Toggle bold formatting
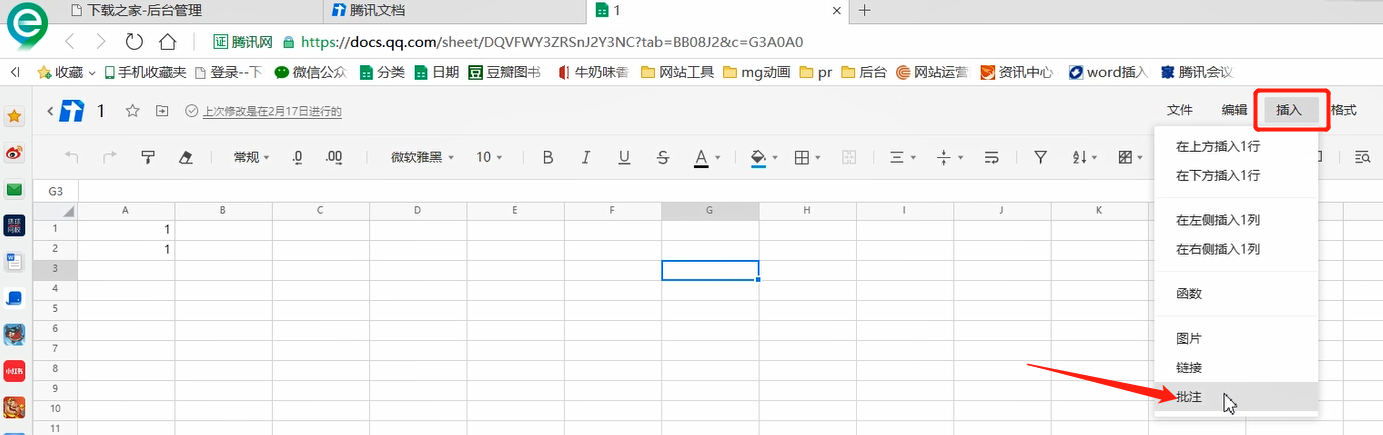 pyautogui.click(x=547, y=157)
